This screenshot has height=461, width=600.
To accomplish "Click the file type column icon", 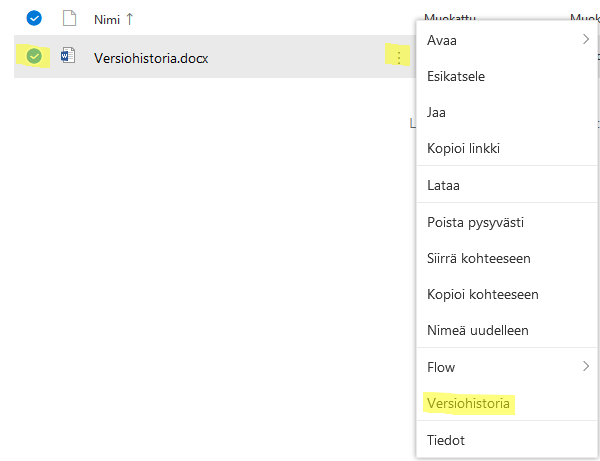I will (x=69, y=18).
